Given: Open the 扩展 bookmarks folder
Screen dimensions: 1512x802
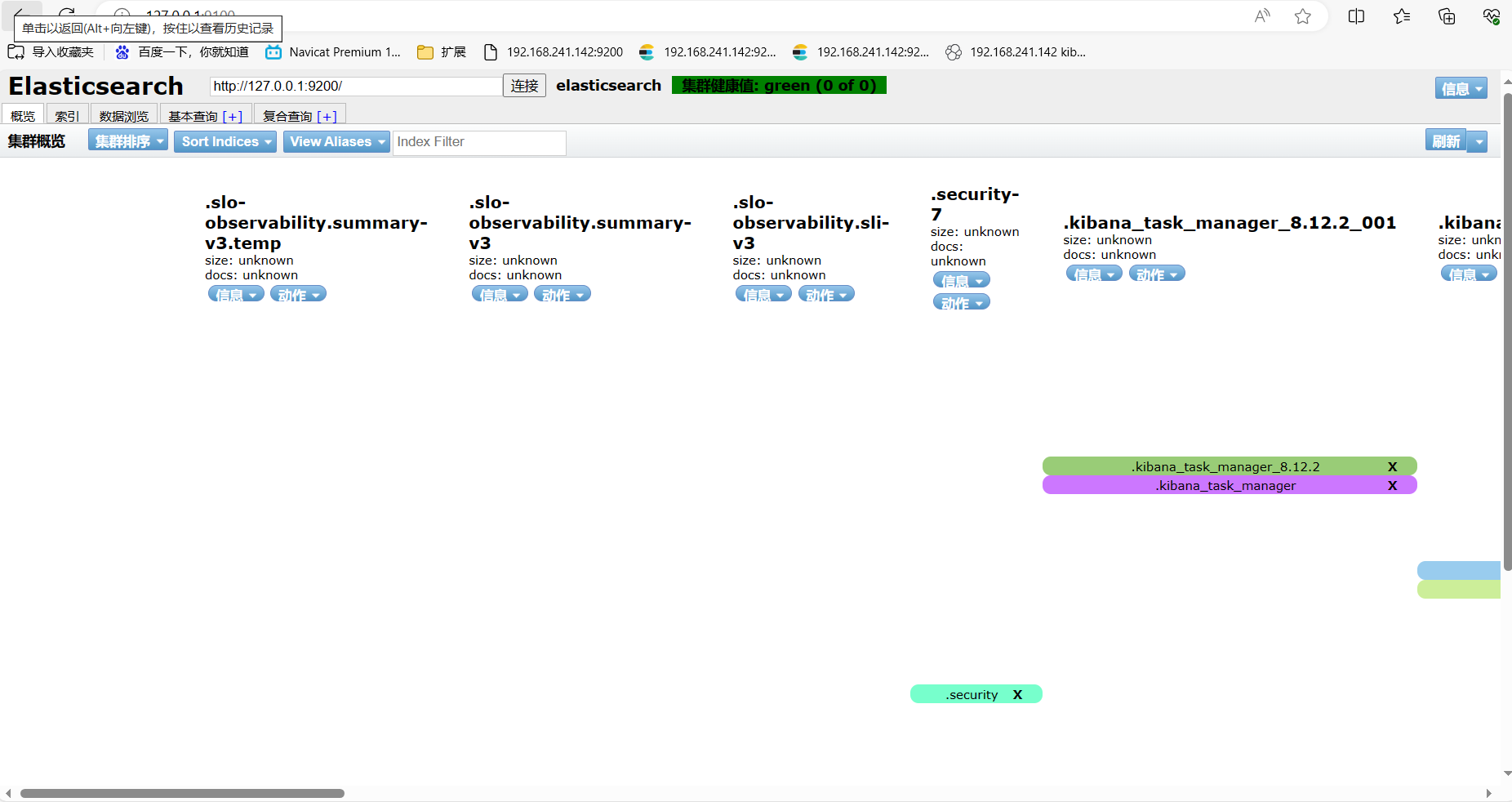Looking at the screenshot, I should pyautogui.click(x=442, y=52).
